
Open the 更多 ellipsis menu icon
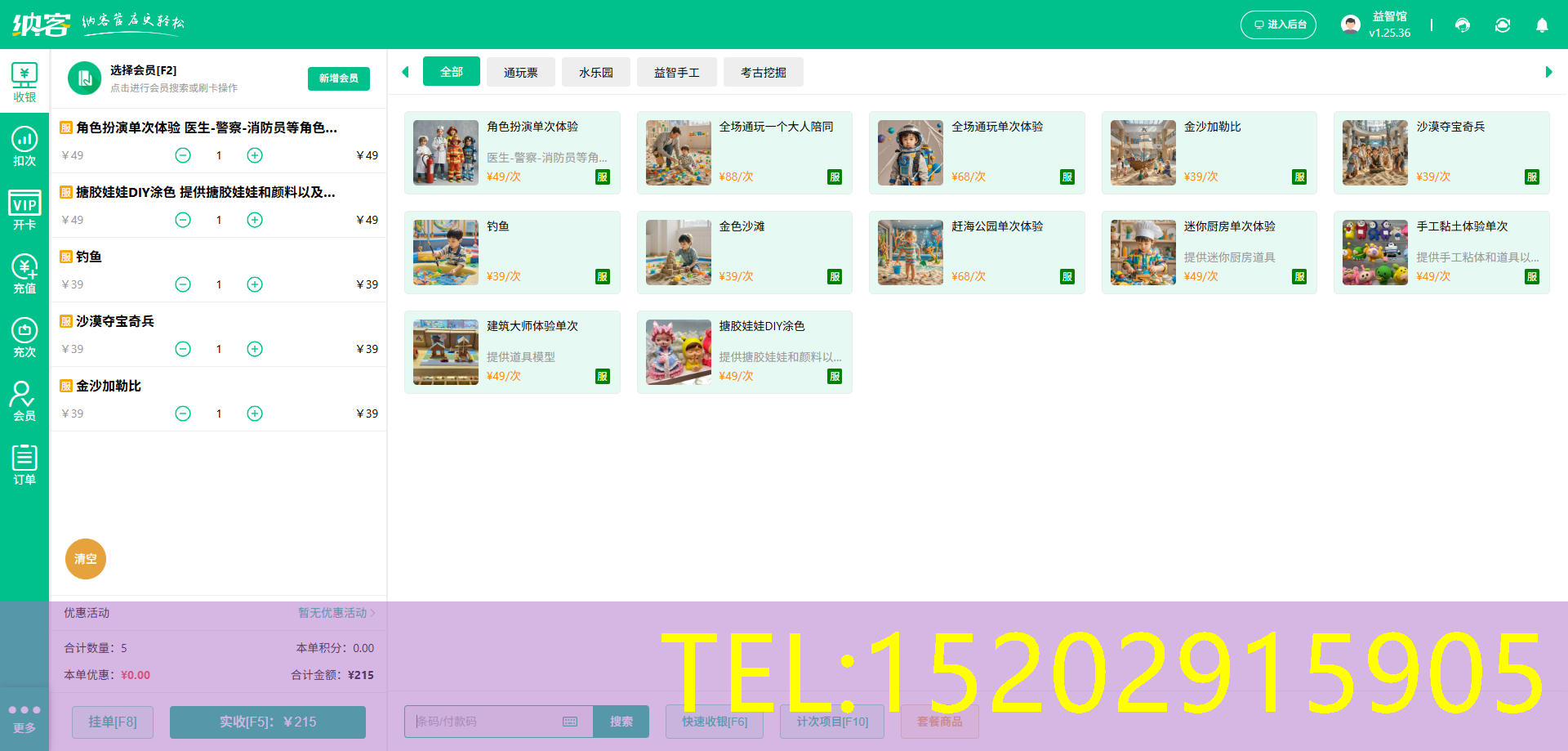point(24,710)
